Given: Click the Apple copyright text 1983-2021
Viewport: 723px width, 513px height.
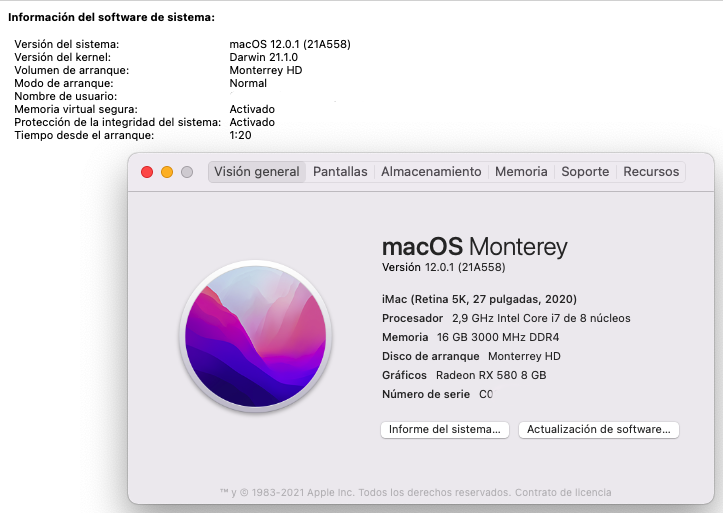Looking at the screenshot, I should pyautogui.click(x=278, y=492).
